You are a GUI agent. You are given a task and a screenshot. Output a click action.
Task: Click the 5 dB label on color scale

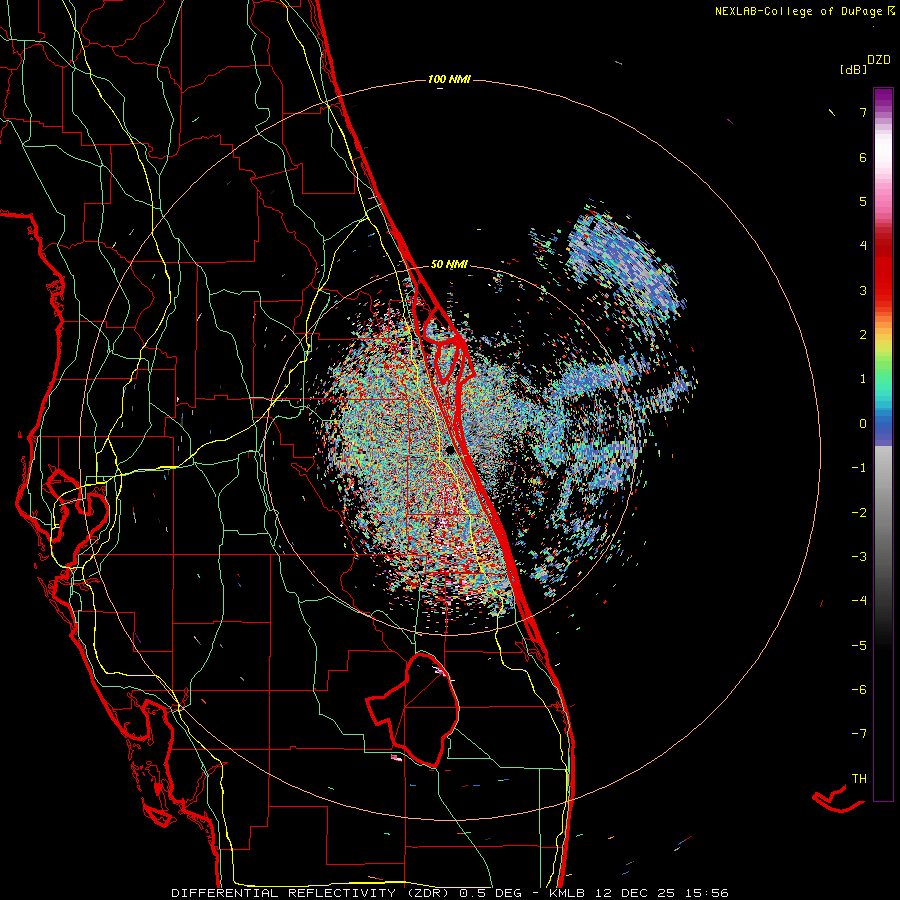[x=863, y=201]
